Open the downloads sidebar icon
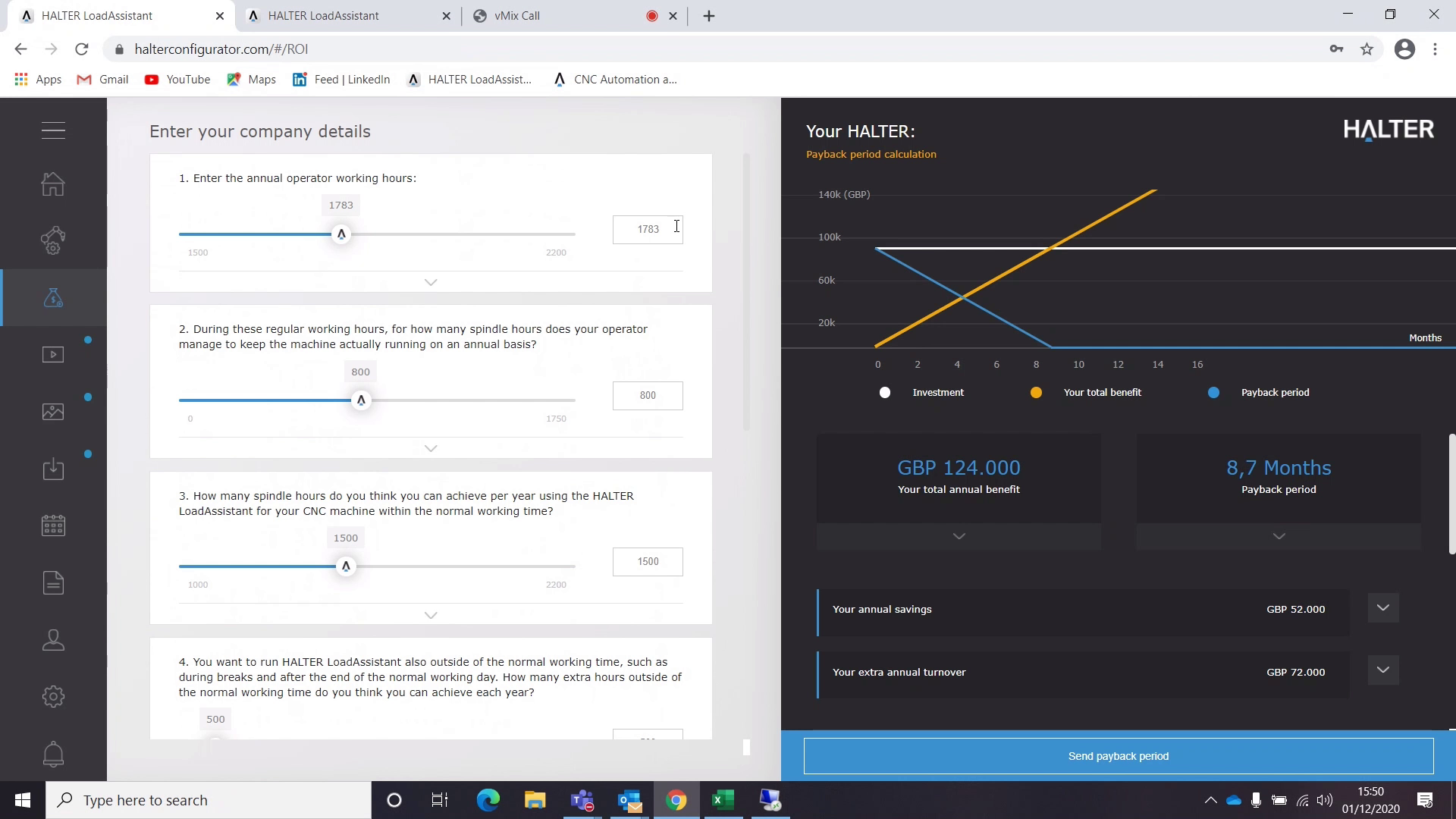Viewport: 1456px width, 819px height. (x=53, y=469)
